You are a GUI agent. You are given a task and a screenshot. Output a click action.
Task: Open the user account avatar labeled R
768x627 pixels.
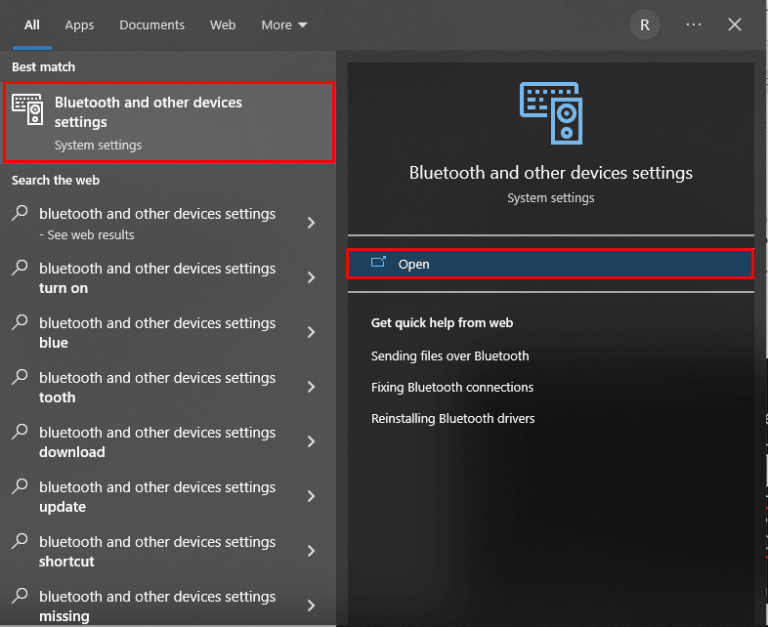tap(644, 25)
